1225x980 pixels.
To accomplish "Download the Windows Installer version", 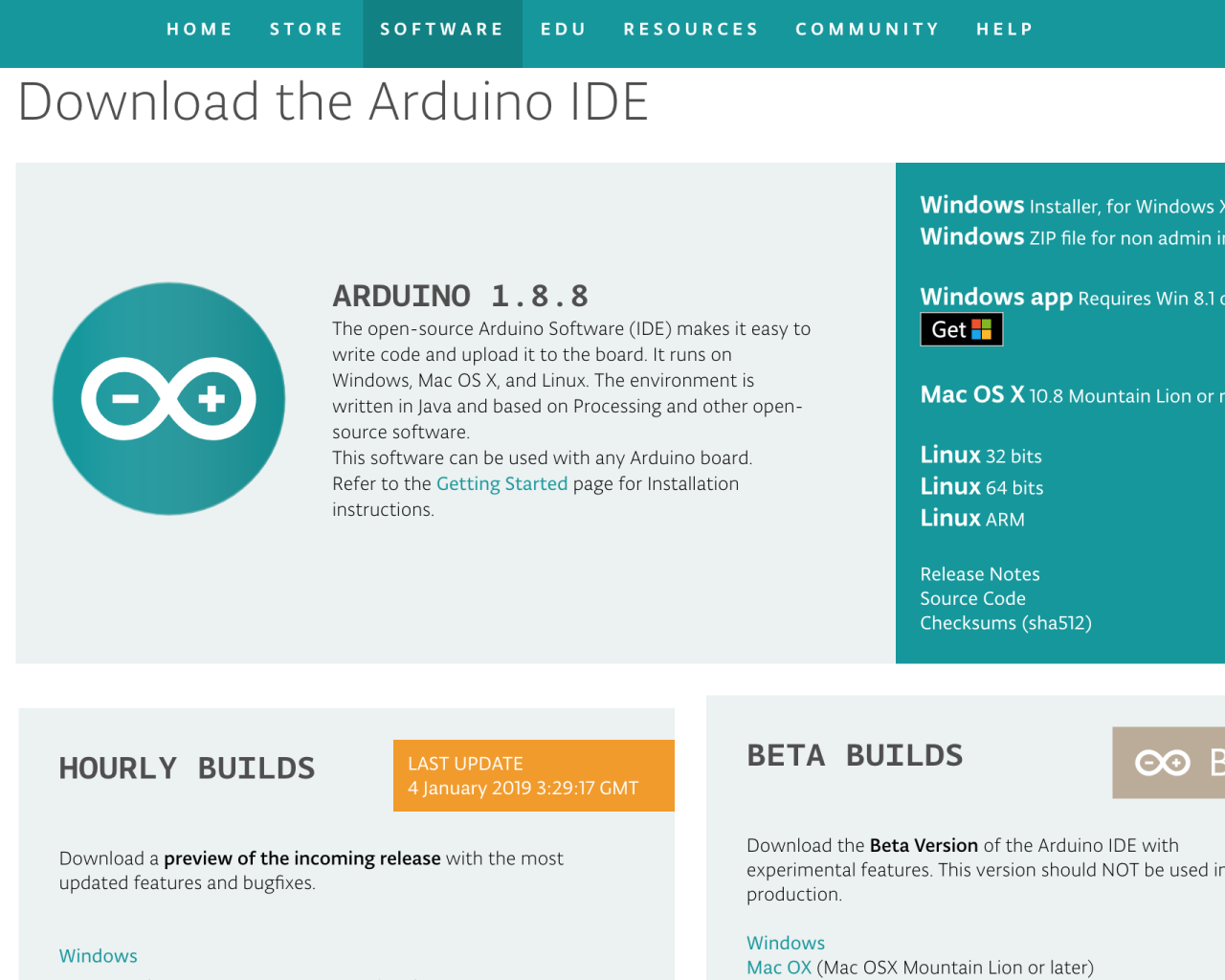I will (1072, 206).
